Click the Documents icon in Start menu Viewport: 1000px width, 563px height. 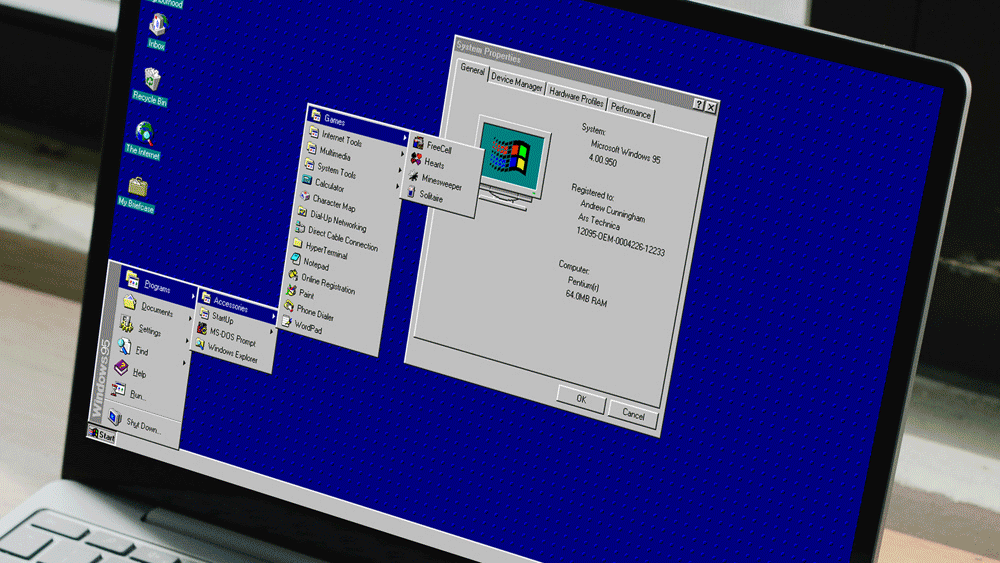coord(129,302)
